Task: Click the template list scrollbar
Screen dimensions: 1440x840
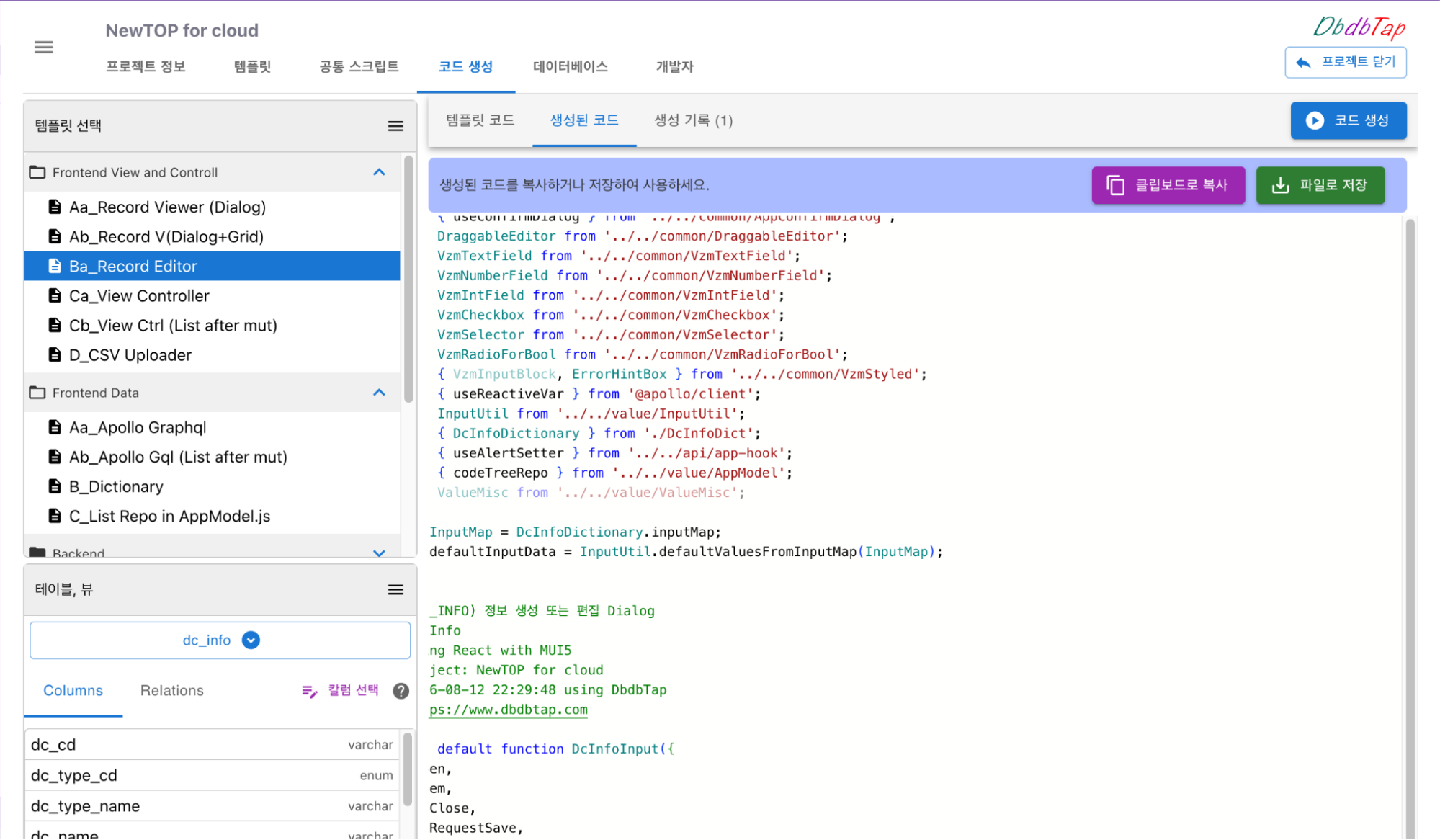Action: pos(408,280)
